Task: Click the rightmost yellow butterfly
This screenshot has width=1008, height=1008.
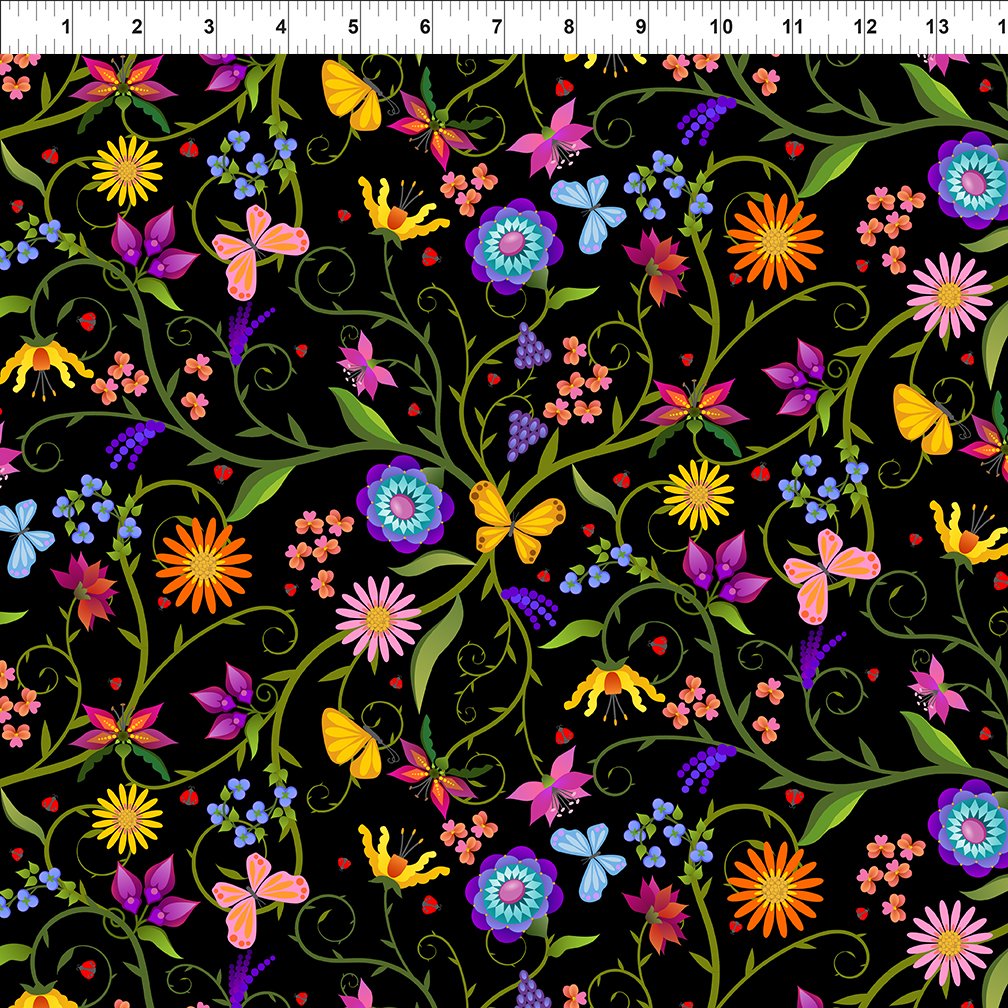Action: click(x=922, y=419)
